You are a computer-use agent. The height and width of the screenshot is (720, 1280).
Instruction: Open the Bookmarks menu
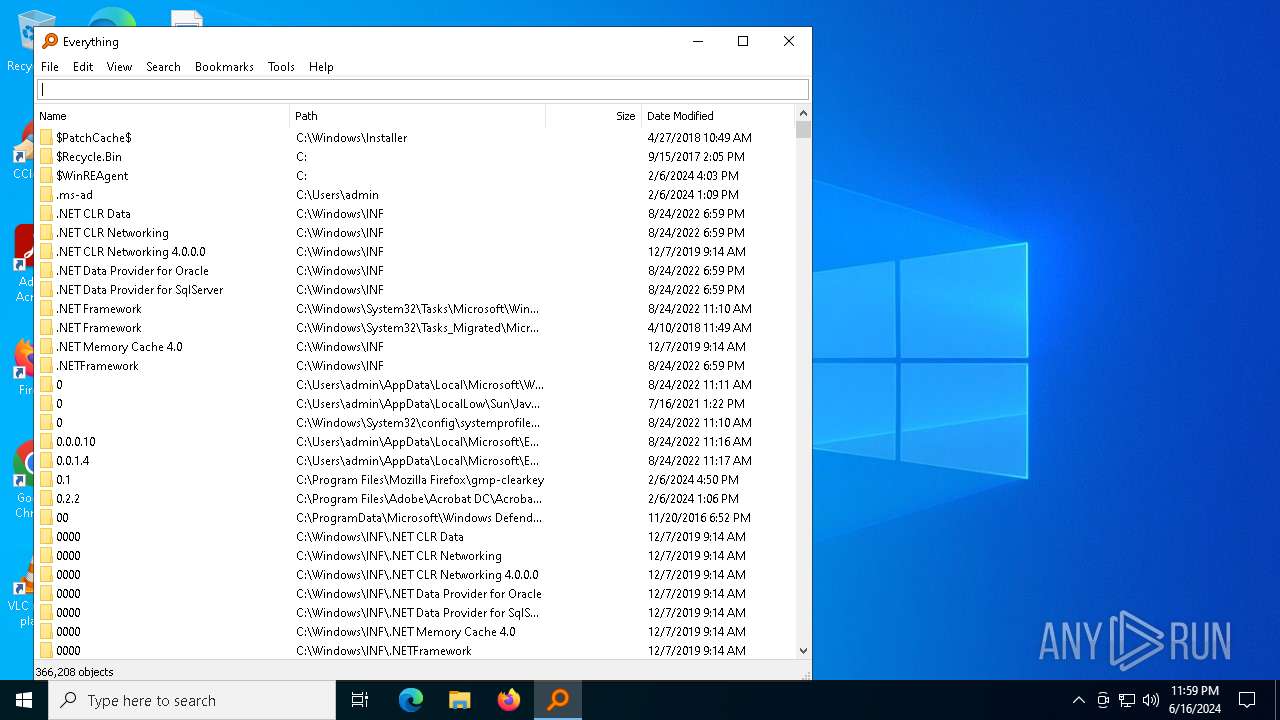pyautogui.click(x=224, y=67)
